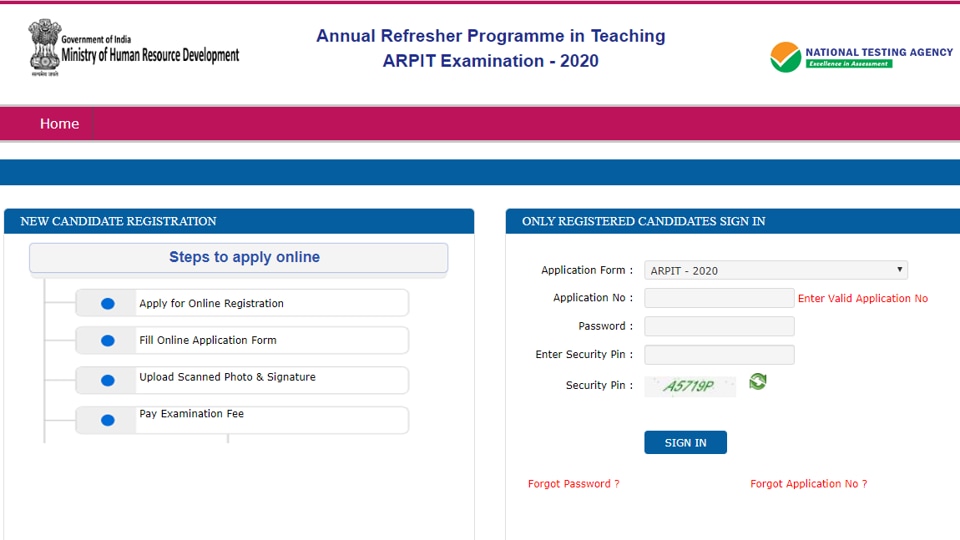Click the Government of India emblem logo
This screenshot has height=540, width=960.
tap(44, 47)
